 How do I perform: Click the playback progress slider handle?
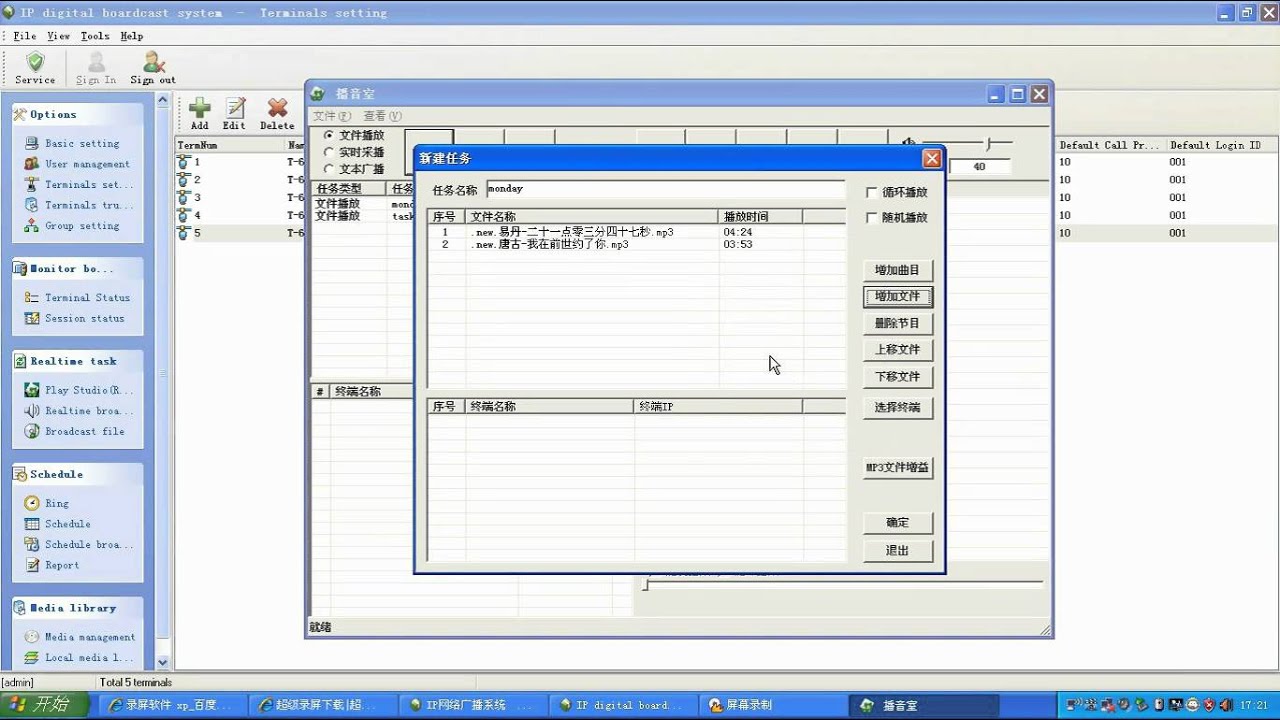click(646, 583)
